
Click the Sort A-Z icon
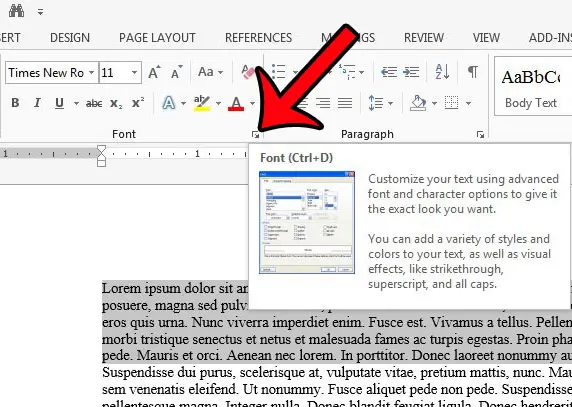[442, 72]
